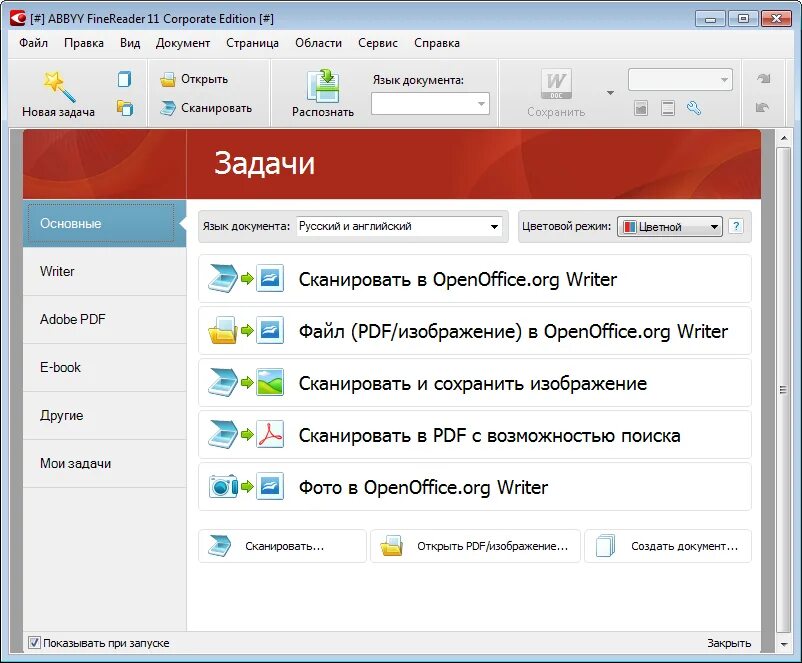Click the image view icon under save format box
This screenshot has height=663, width=802.
point(641,108)
